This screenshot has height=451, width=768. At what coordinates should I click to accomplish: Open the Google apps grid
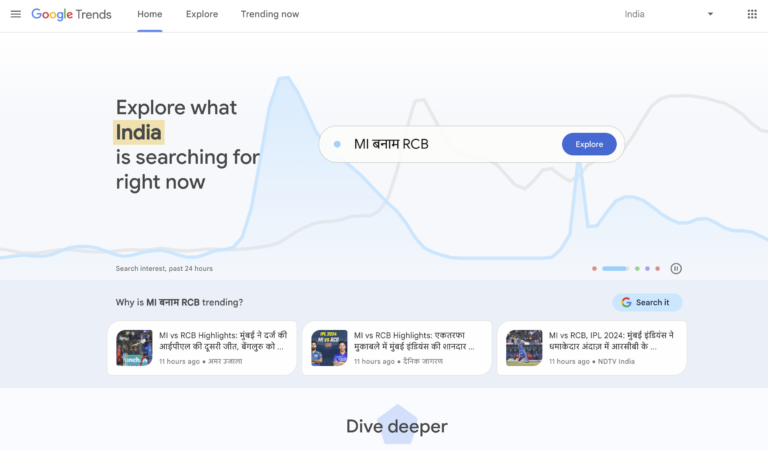(x=752, y=14)
